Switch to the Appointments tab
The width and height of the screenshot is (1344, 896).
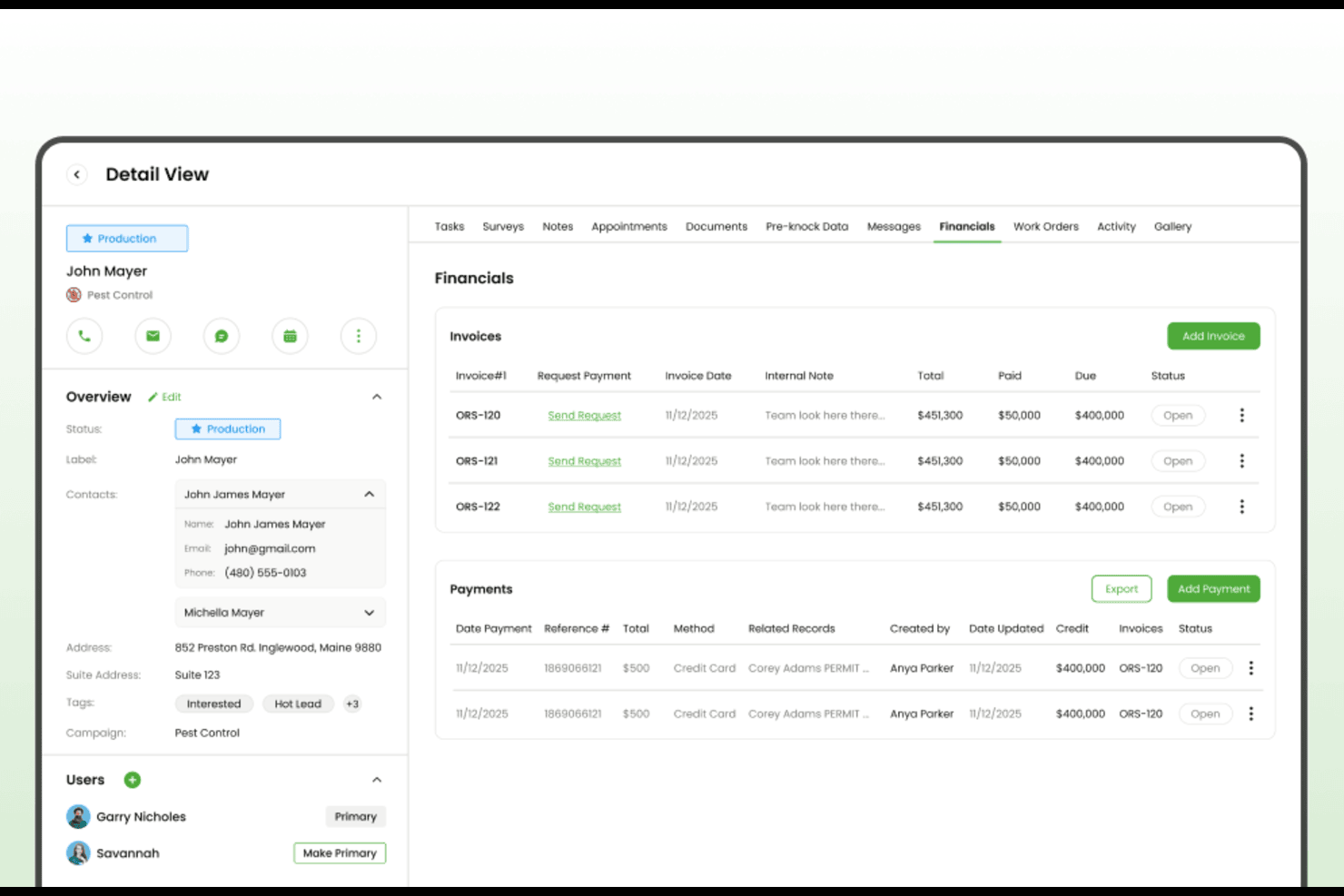pyautogui.click(x=629, y=227)
